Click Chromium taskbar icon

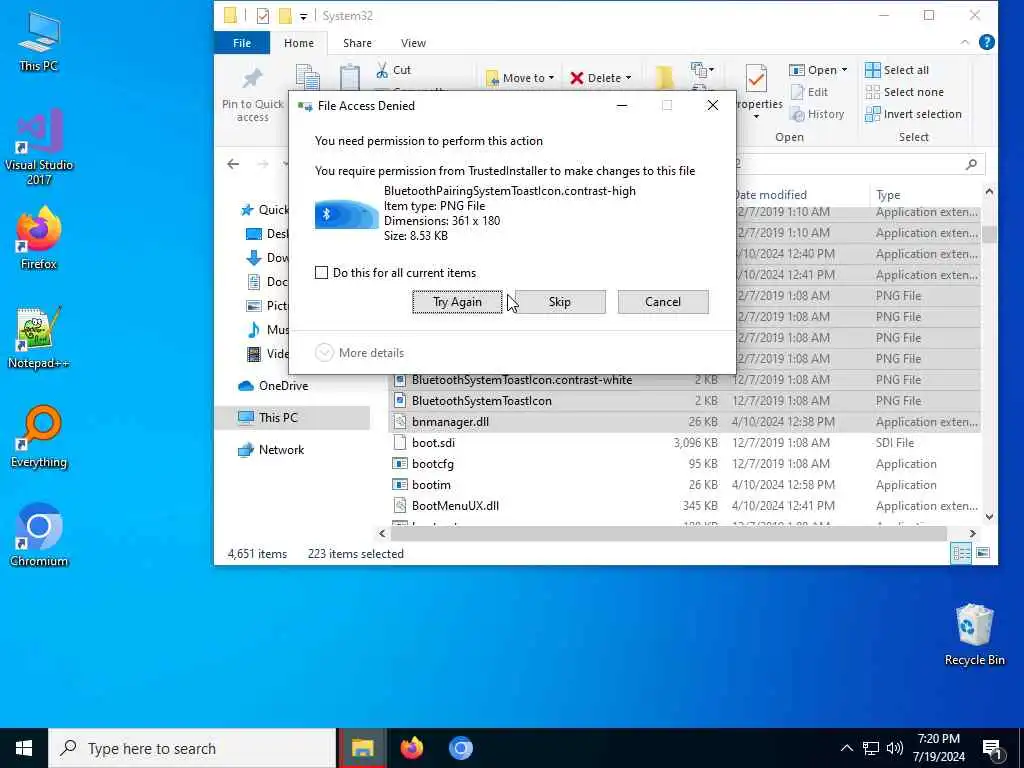(x=460, y=748)
